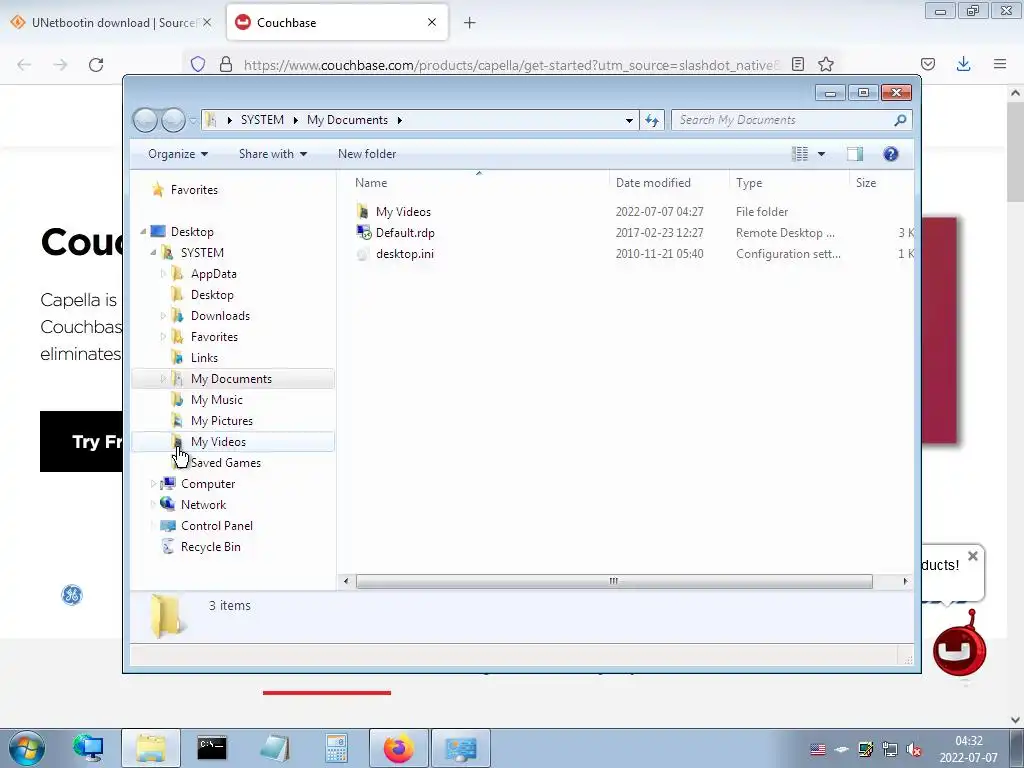Open the Organize dropdown menu

click(x=178, y=154)
